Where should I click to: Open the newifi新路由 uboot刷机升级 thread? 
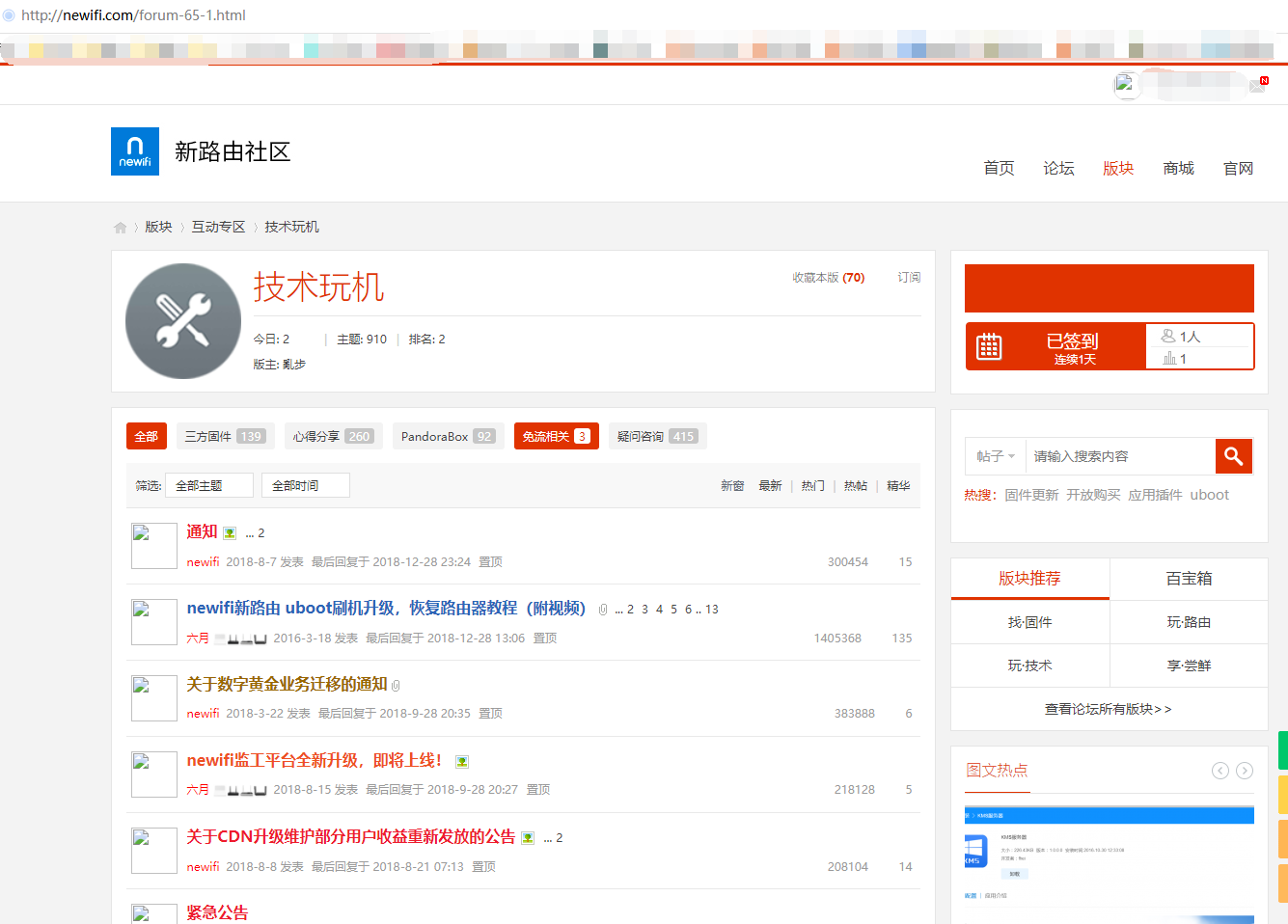(x=386, y=608)
